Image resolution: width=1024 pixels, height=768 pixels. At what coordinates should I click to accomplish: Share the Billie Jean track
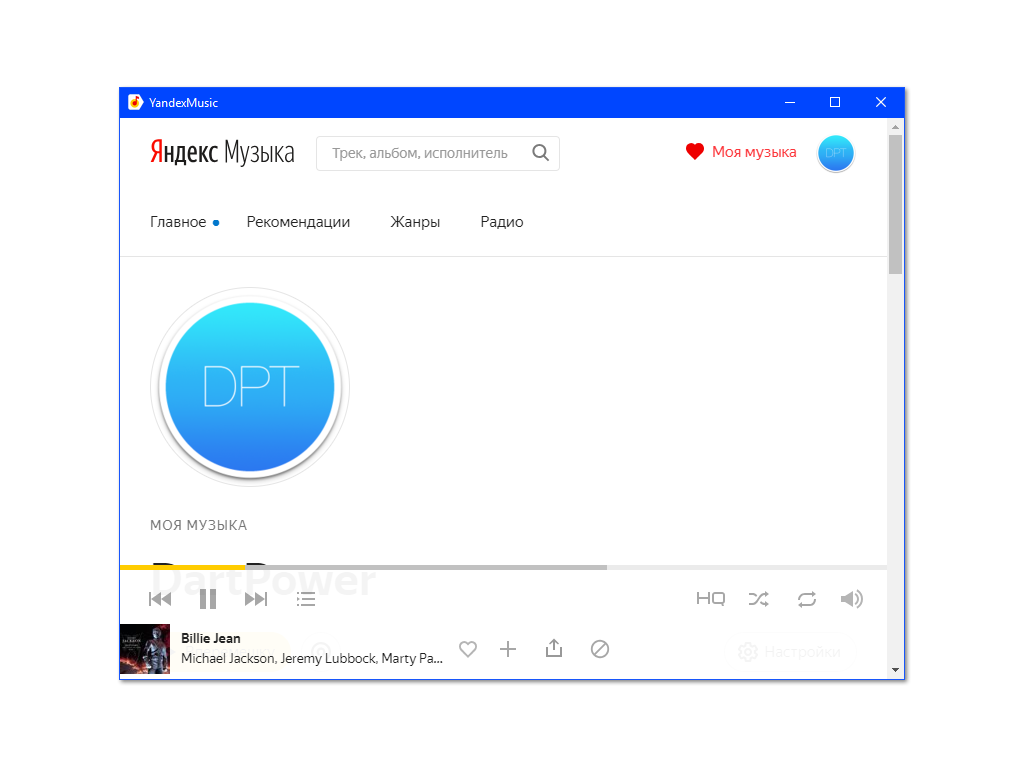click(554, 648)
